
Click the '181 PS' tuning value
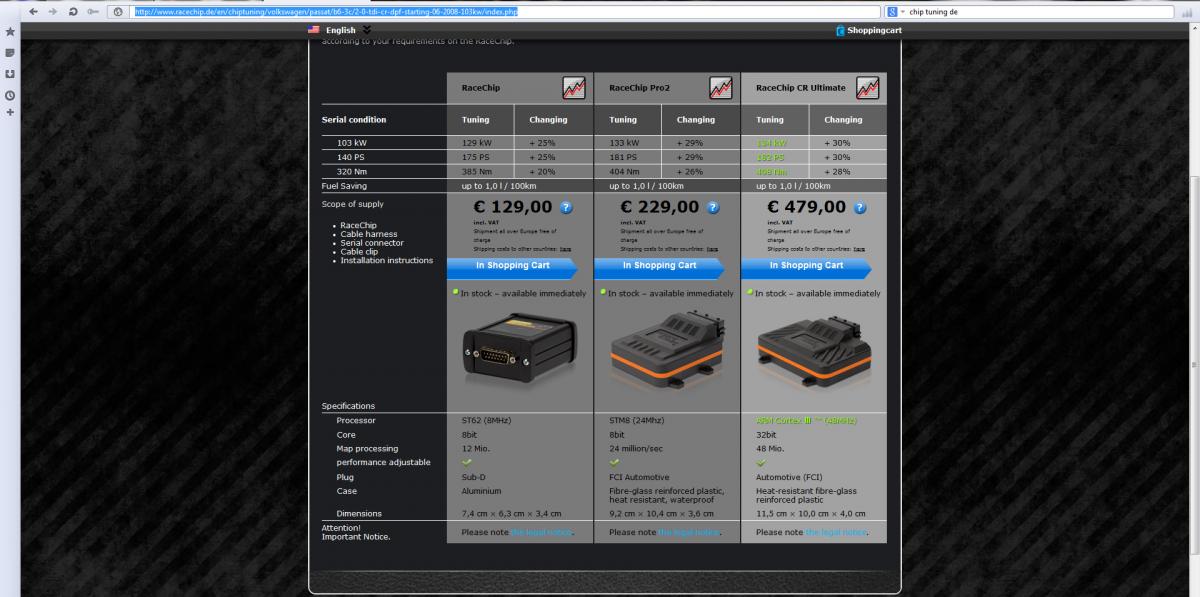pyautogui.click(x=623, y=157)
